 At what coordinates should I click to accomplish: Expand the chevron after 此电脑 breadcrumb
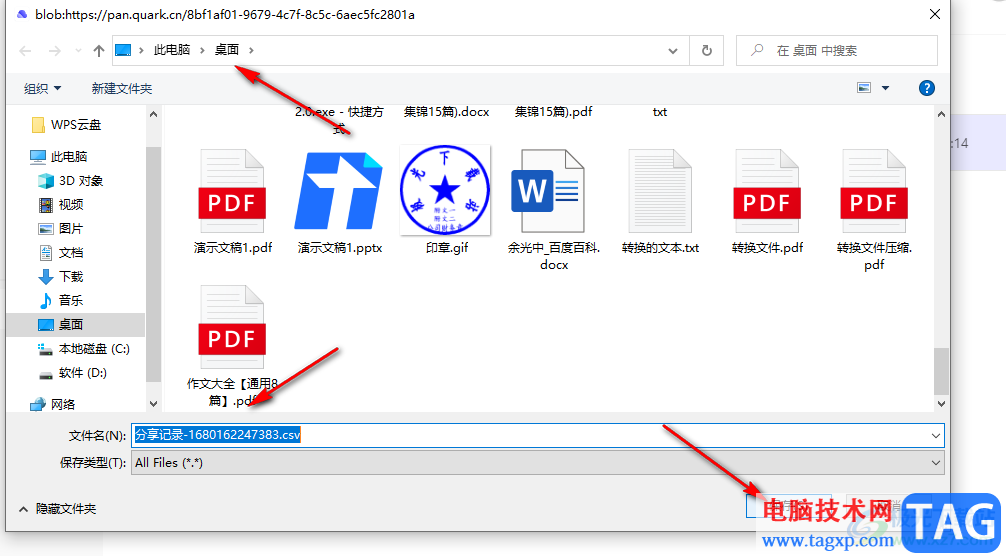click(x=202, y=50)
